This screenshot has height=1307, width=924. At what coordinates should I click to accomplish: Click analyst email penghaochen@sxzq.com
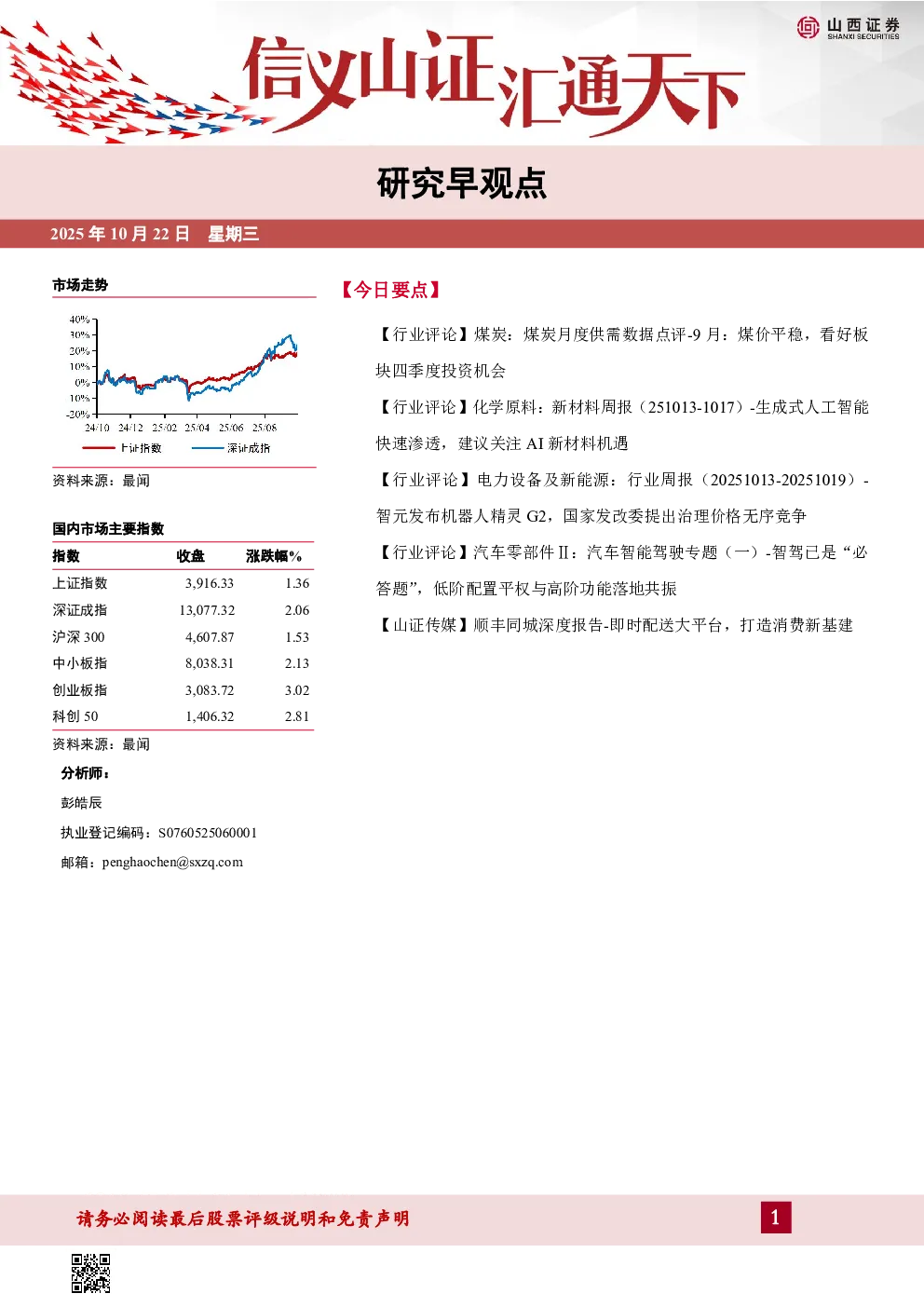click(172, 862)
